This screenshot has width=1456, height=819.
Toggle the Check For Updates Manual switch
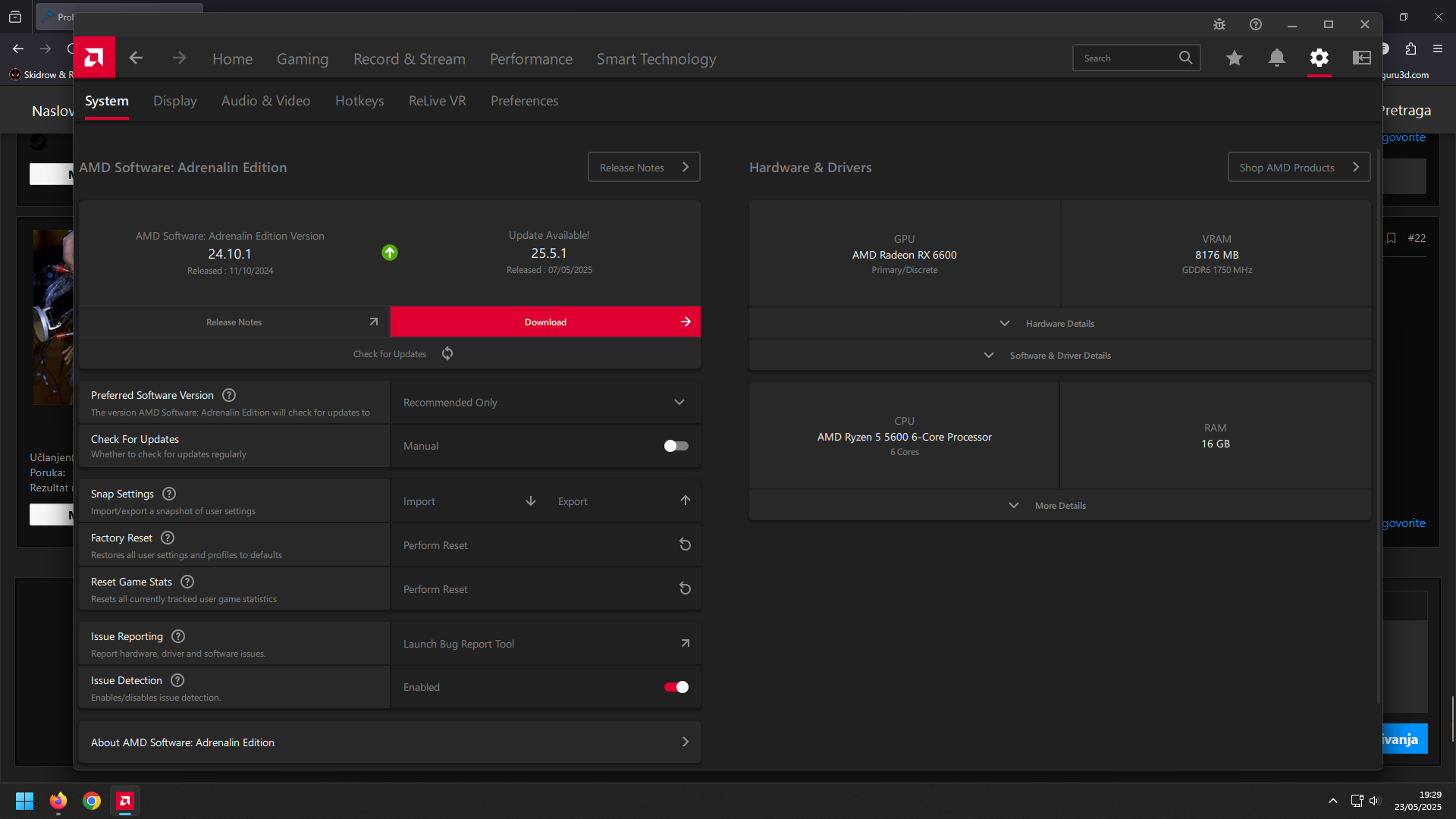tap(676, 446)
